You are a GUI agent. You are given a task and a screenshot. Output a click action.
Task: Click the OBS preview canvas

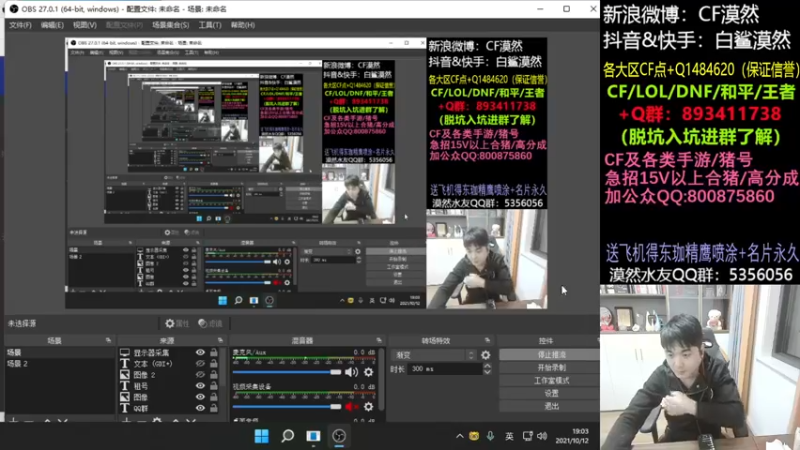coord(306,173)
